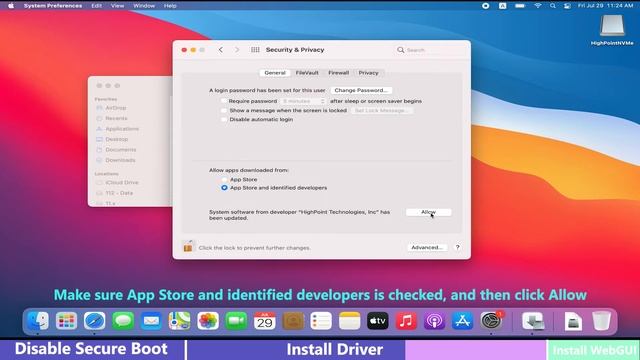Screen dimensions: 640x360
Task: Open Launchpad in the dock
Action: (x=66, y=321)
